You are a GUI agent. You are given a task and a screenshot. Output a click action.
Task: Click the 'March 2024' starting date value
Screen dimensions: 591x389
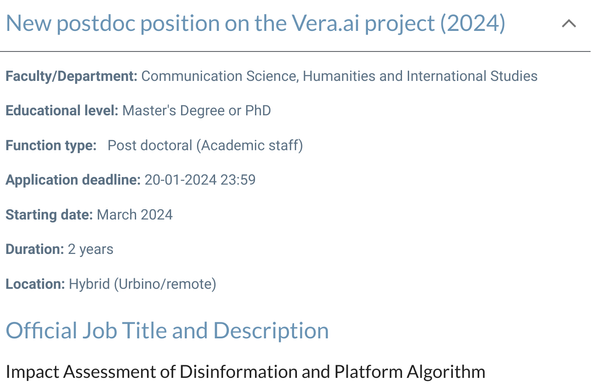tap(135, 214)
